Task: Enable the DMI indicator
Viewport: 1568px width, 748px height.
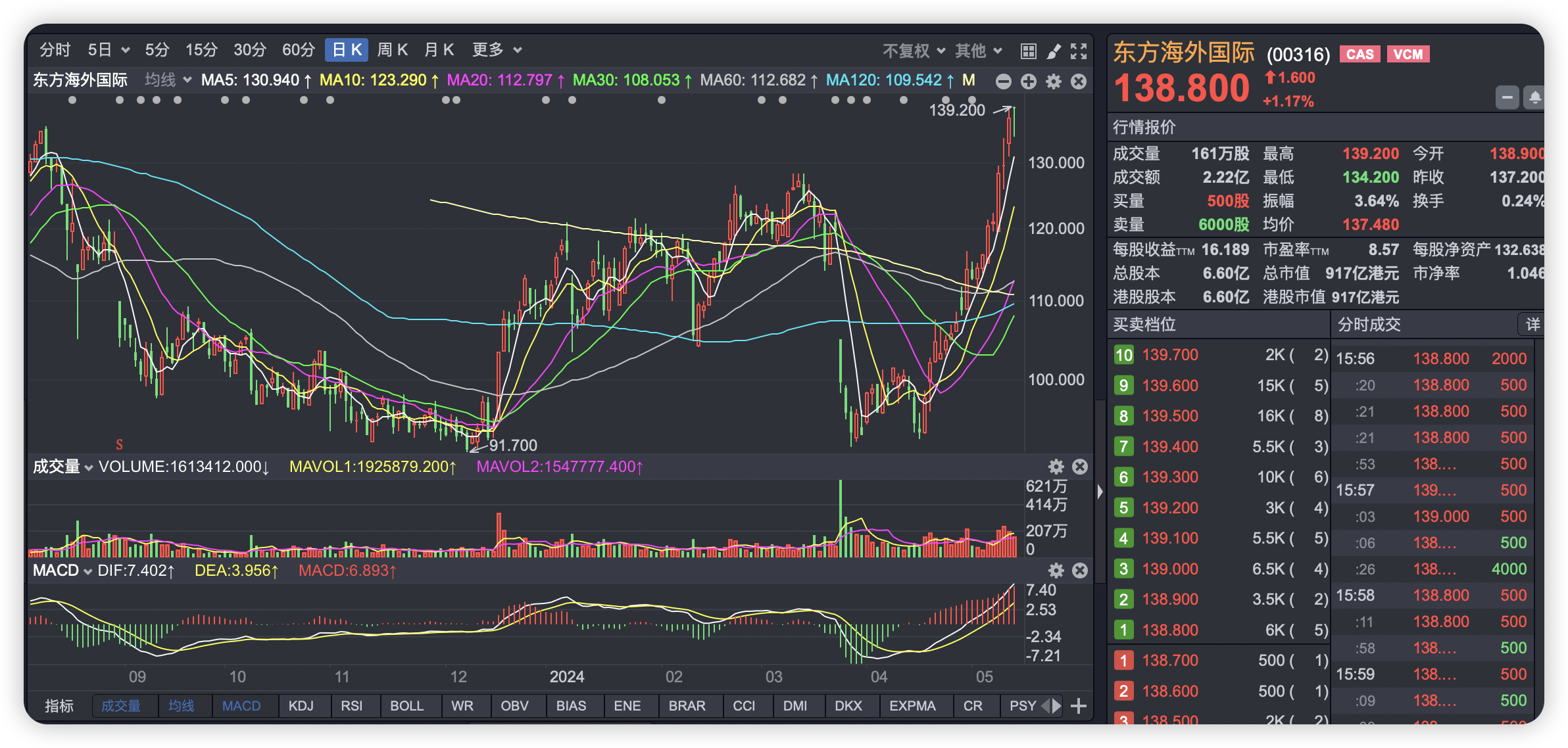Action: click(795, 706)
